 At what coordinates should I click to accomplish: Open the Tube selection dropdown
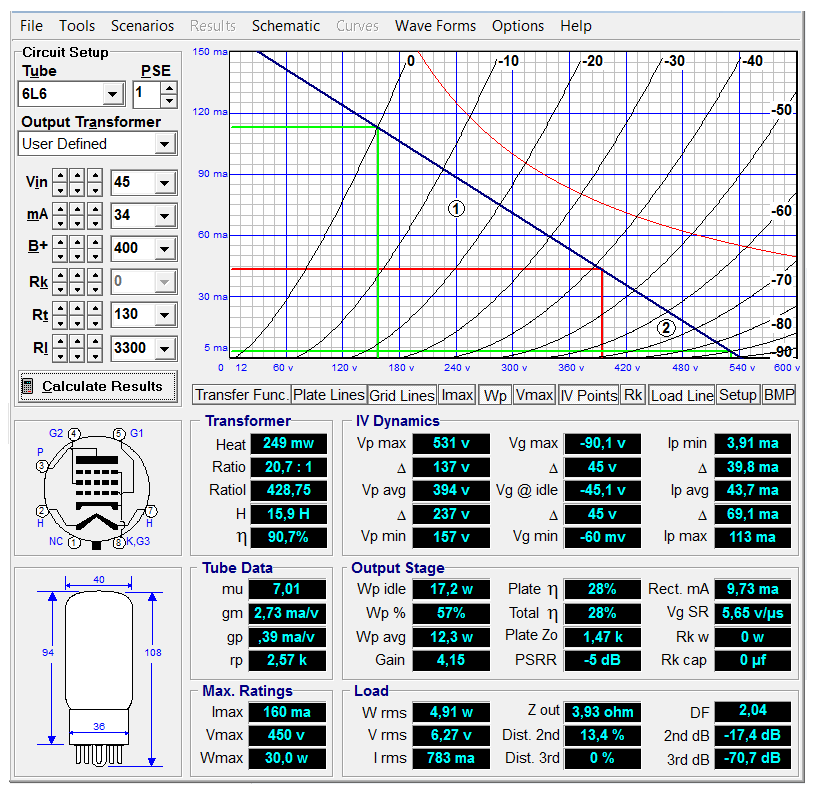[x=113, y=95]
